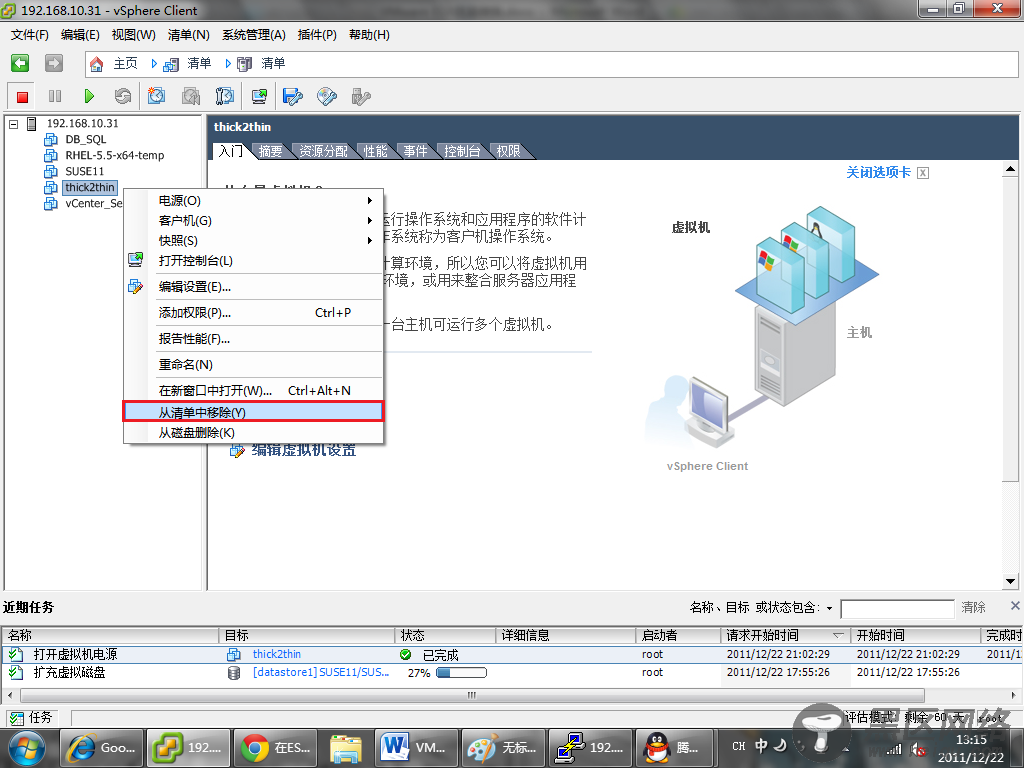Open the 视图(W) menu
This screenshot has height=768, width=1024.
(133, 35)
